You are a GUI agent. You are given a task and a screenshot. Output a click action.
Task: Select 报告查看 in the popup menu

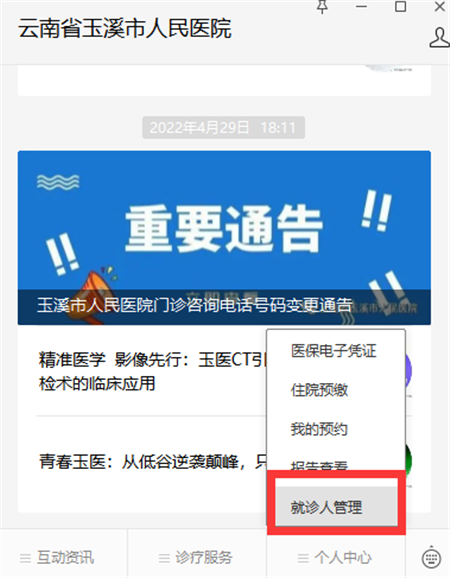(x=319, y=464)
